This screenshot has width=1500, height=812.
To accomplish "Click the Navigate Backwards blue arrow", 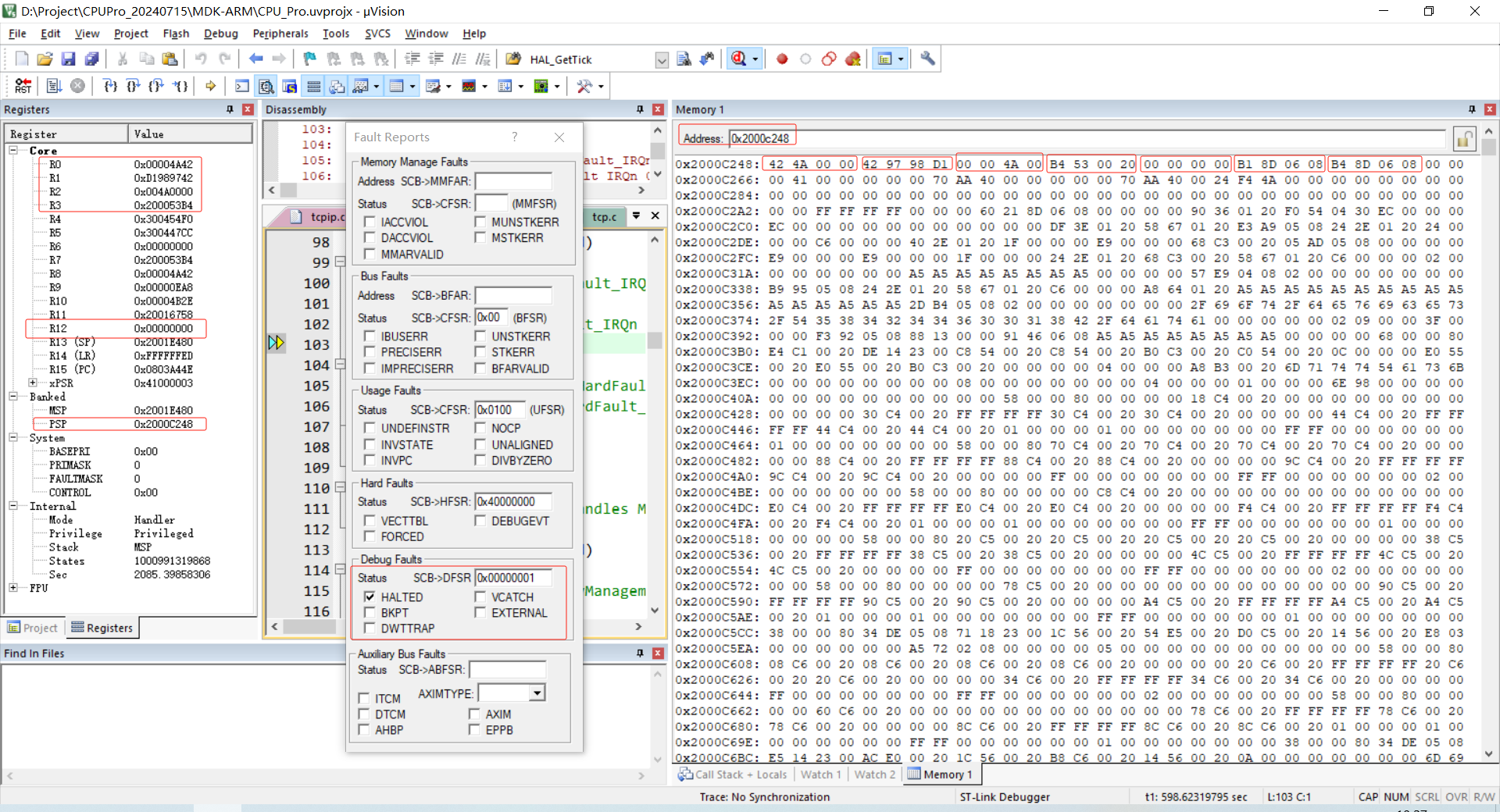I will (255, 59).
